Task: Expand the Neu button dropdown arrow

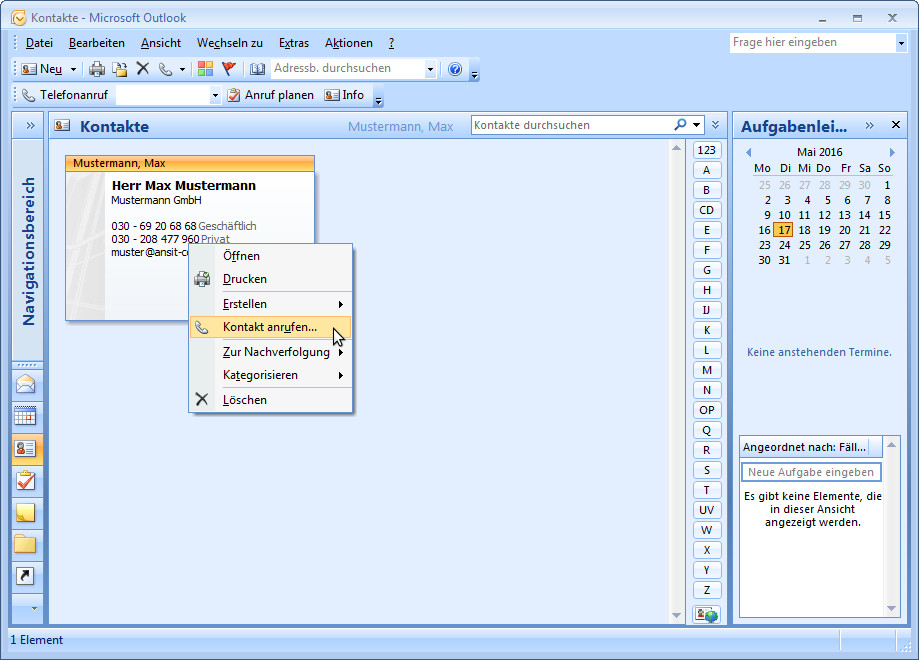Action: point(73,68)
